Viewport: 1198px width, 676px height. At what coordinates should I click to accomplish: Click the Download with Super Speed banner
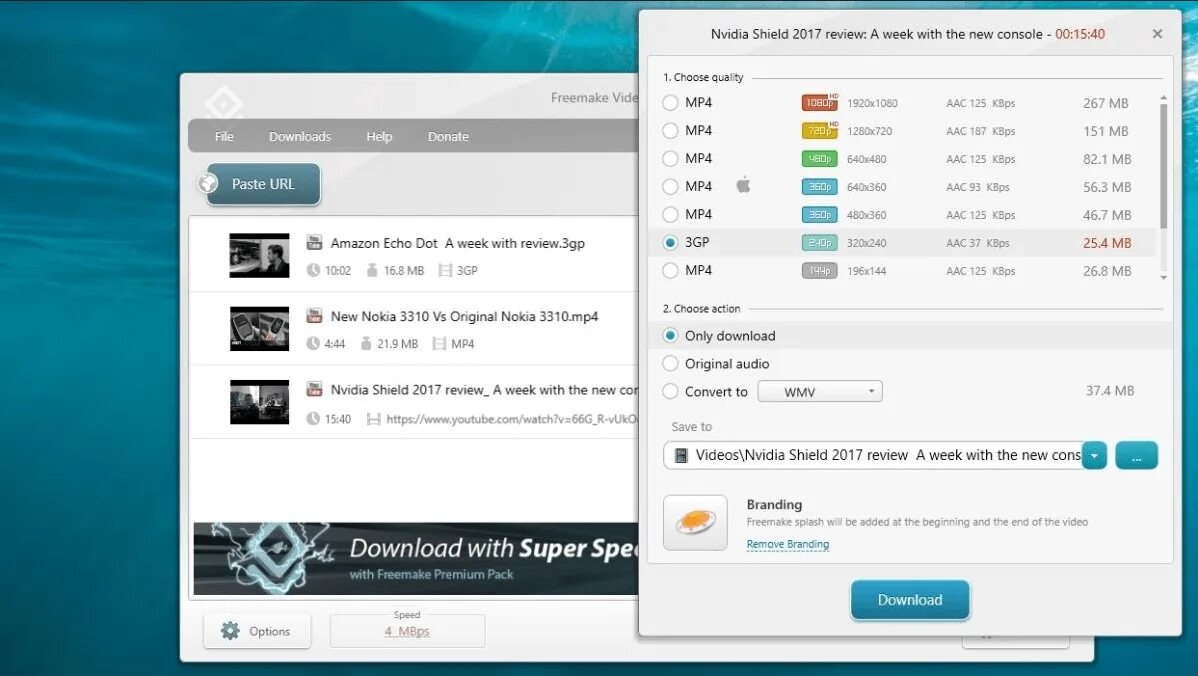point(416,558)
